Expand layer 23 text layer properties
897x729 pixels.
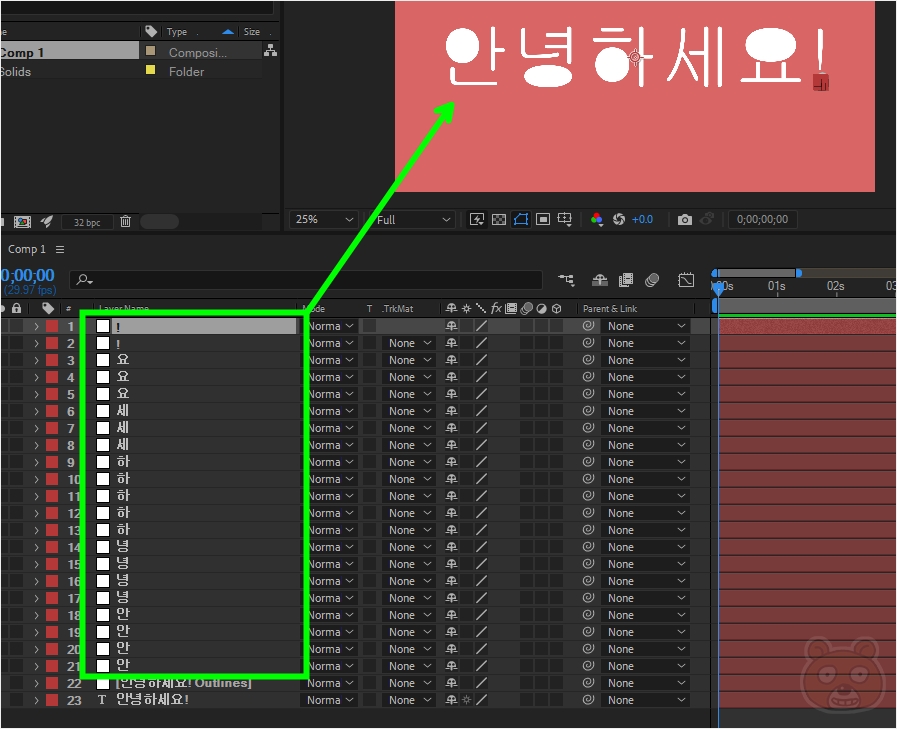(36, 700)
